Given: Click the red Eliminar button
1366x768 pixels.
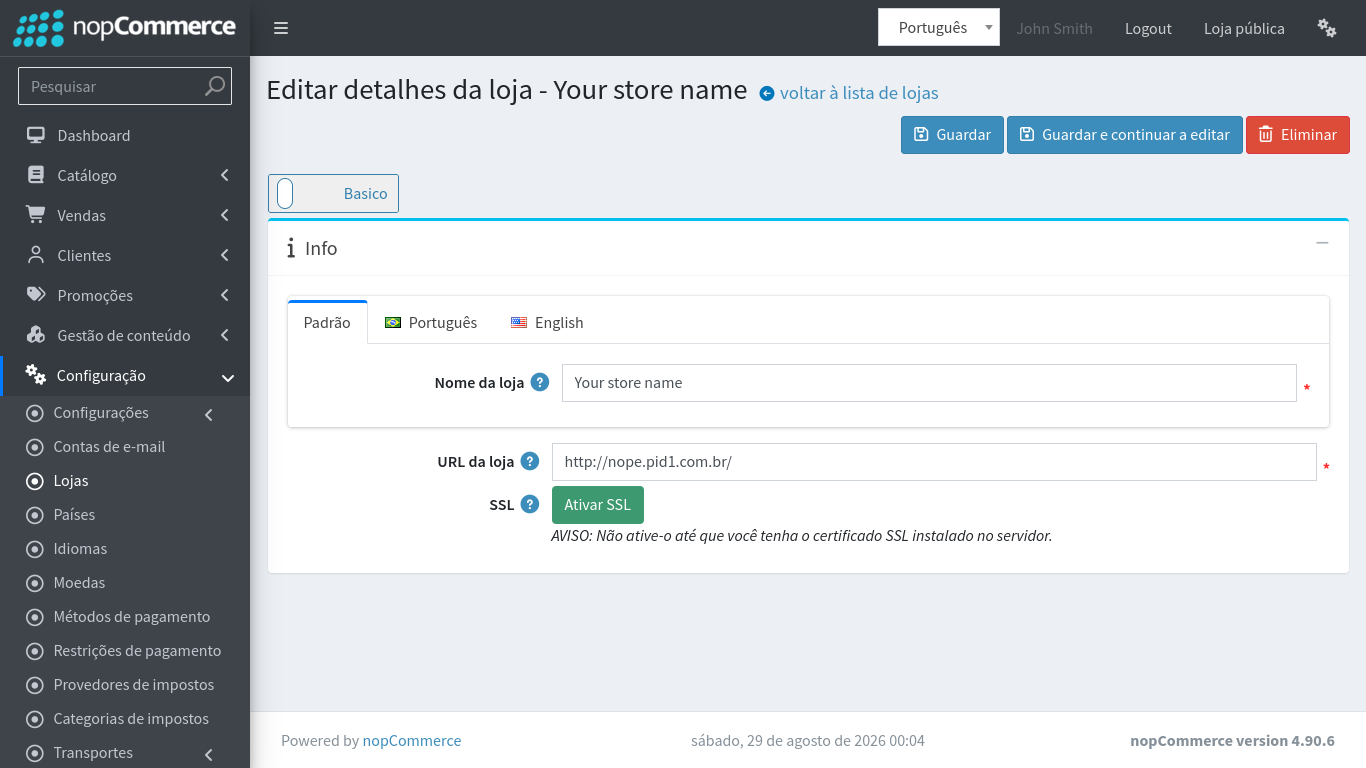Looking at the screenshot, I should (x=1298, y=135).
